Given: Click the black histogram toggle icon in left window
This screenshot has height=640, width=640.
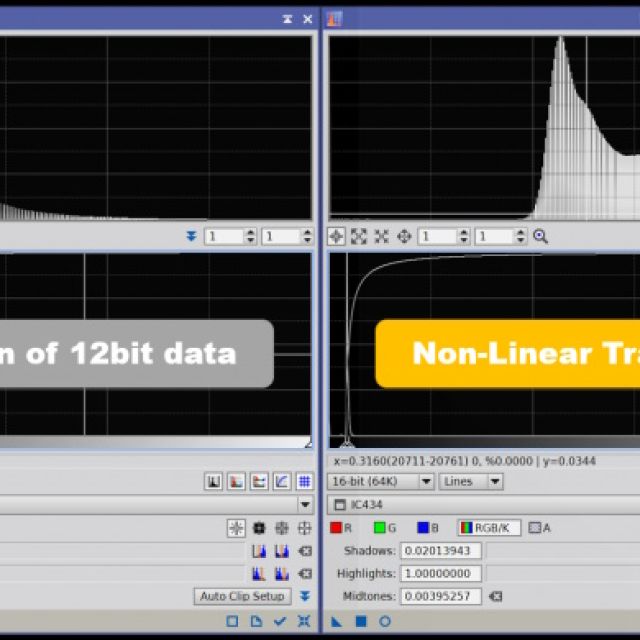Looking at the screenshot, I should (x=213, y=482).
